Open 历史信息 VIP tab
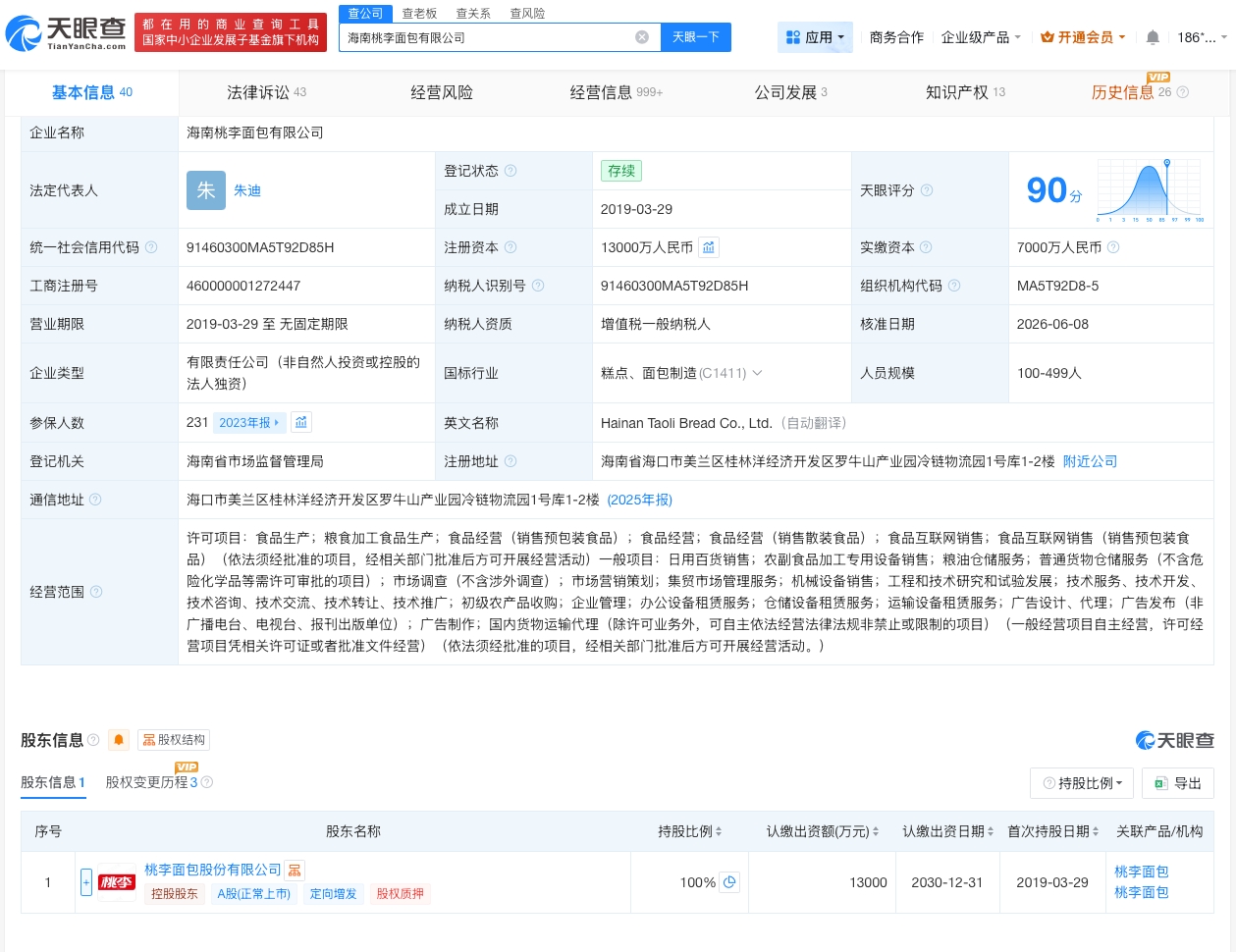Viewport: 1236px width, 952px height. (1131, 92)
